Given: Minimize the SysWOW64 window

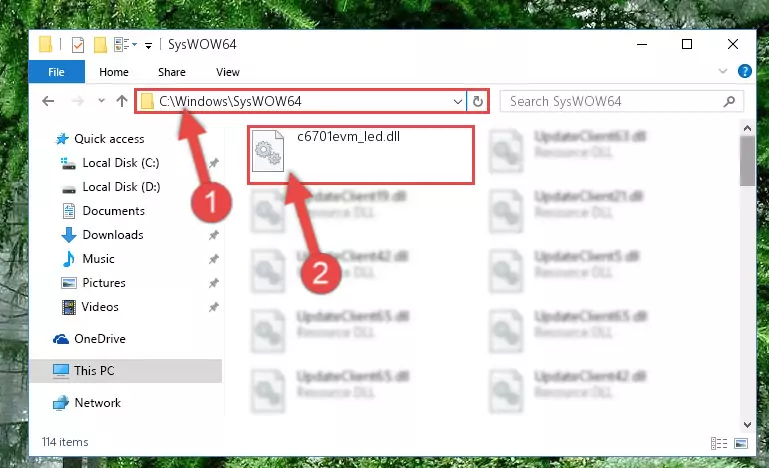Looking at the screenshot, I should [642, 44].
